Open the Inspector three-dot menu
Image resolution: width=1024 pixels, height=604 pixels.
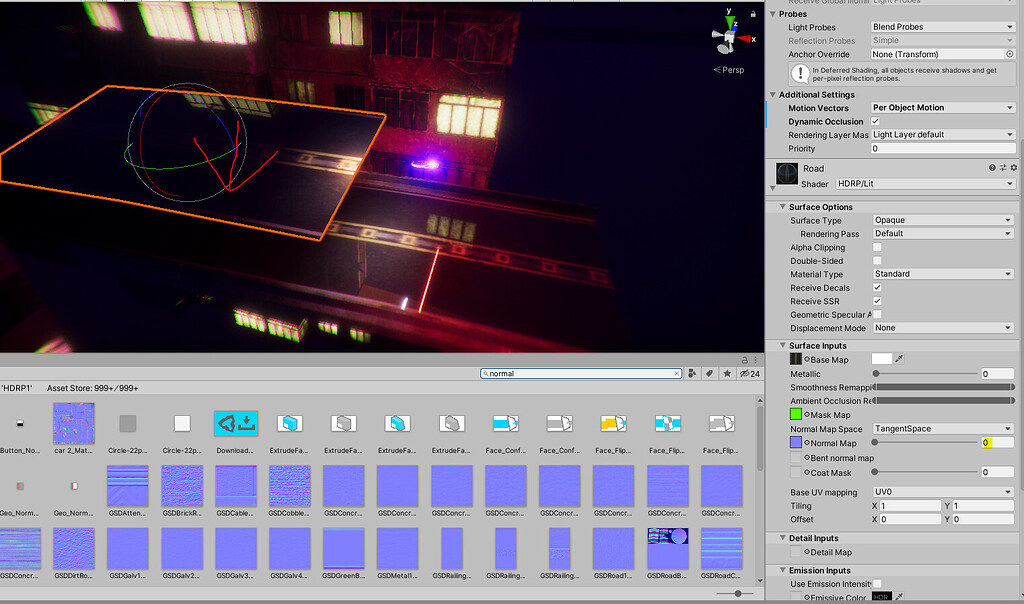click(x=756, y=360)
